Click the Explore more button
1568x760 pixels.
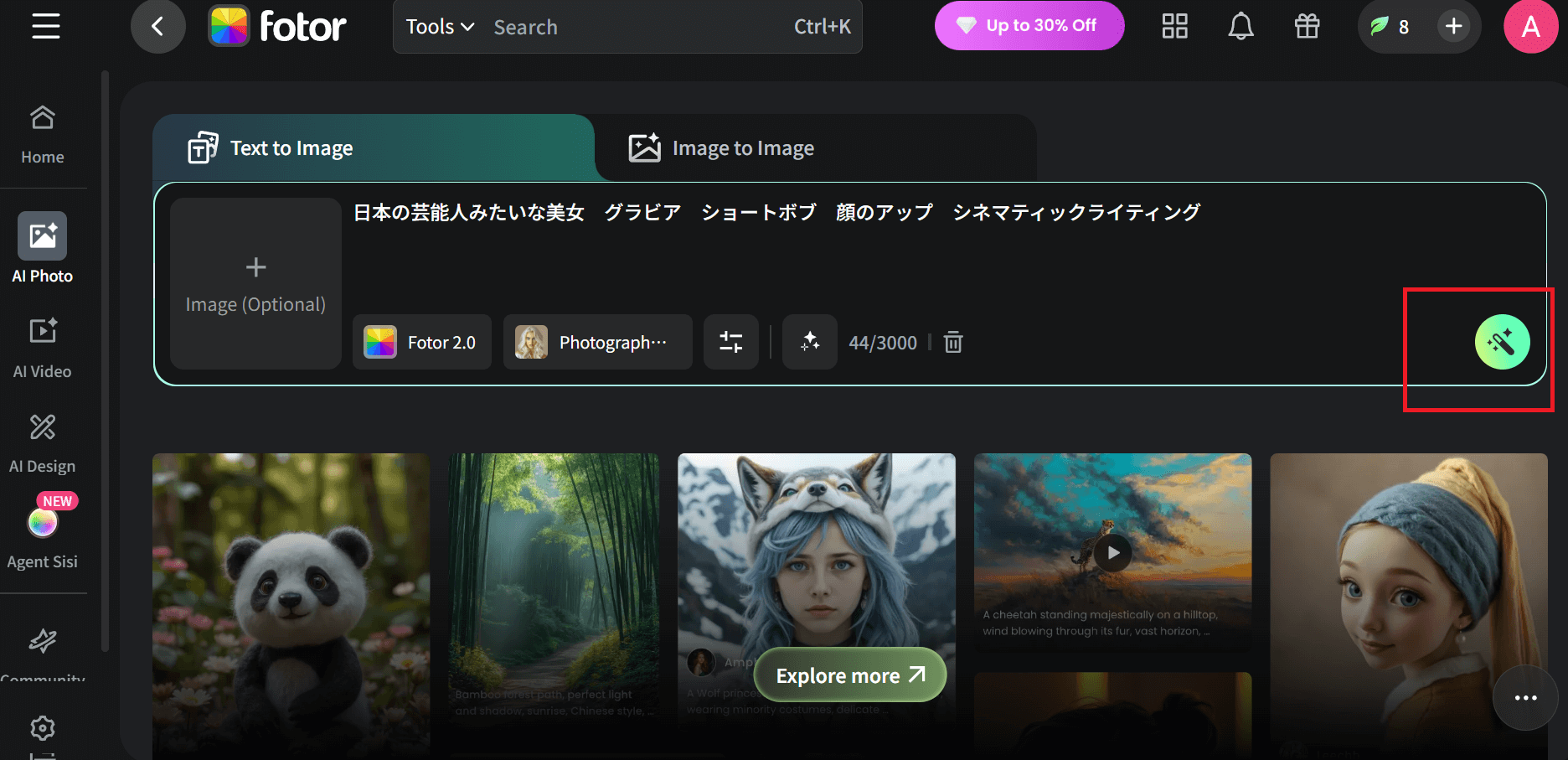click(x=849, y=675)
